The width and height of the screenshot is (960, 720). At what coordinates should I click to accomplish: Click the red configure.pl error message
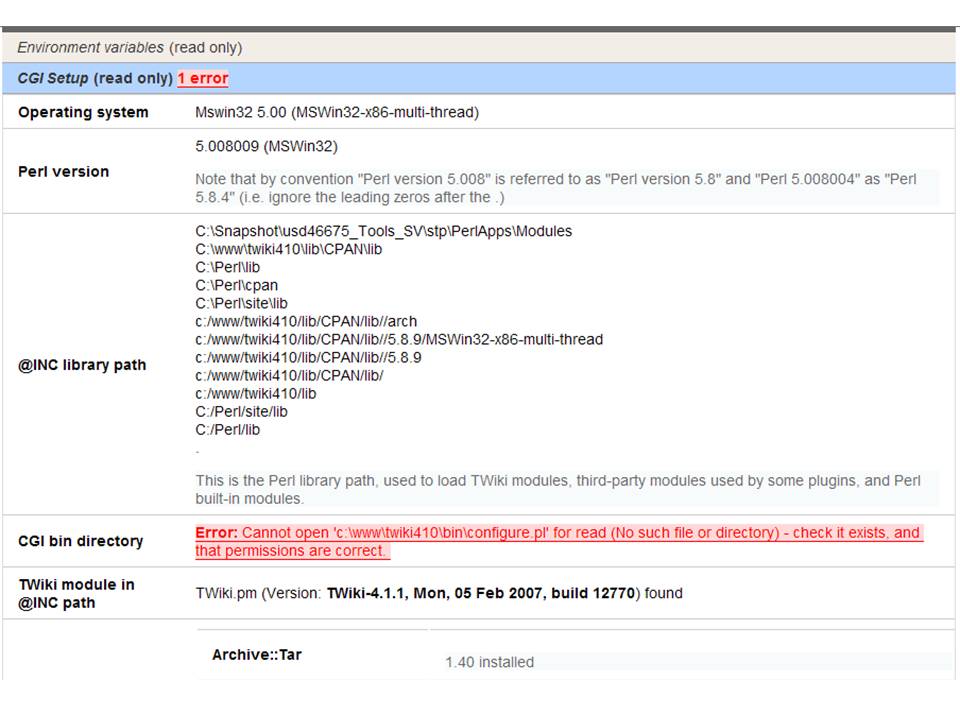pos(557,541)
